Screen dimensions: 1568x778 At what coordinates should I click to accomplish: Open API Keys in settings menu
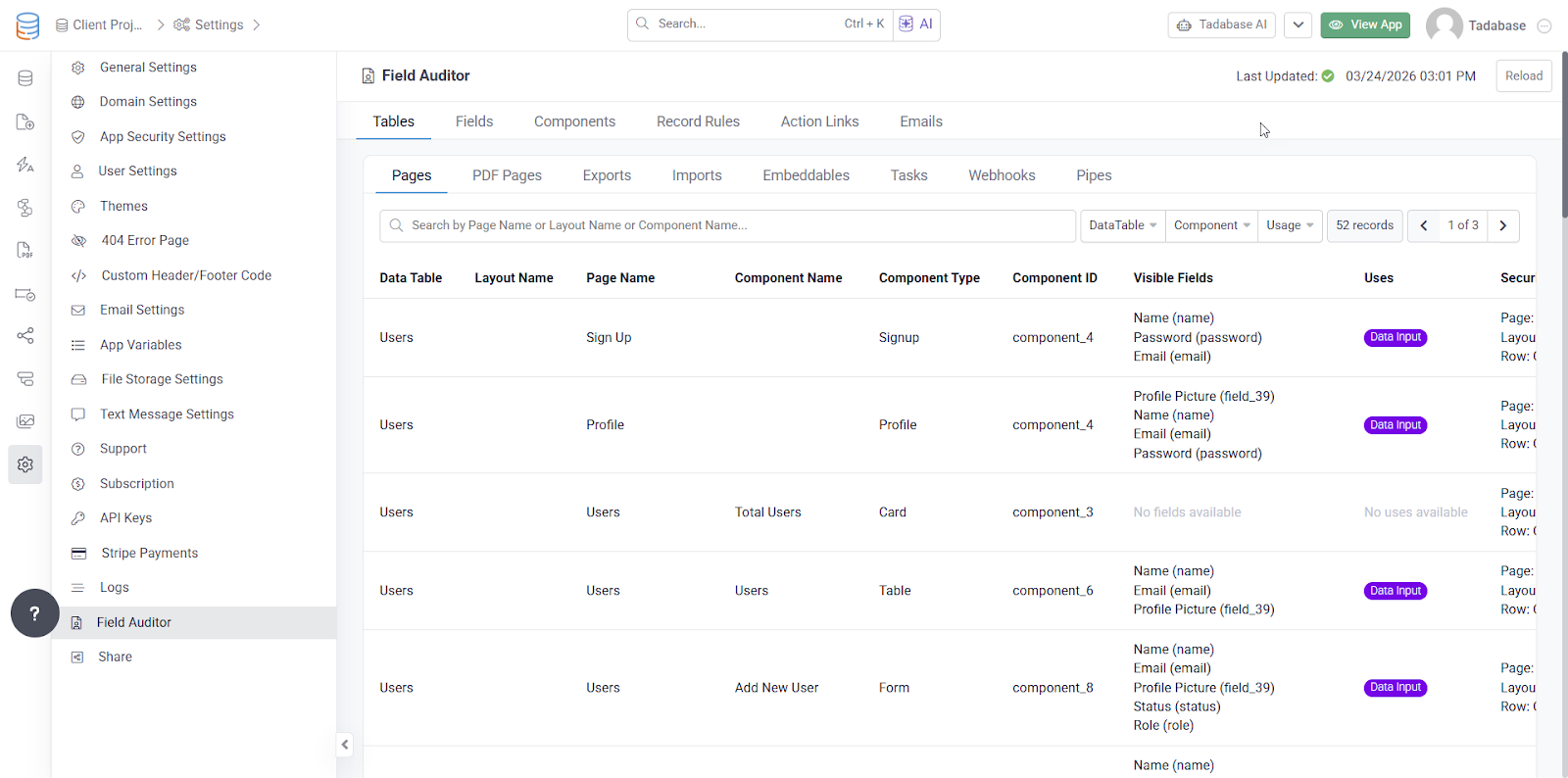(125, 518)
